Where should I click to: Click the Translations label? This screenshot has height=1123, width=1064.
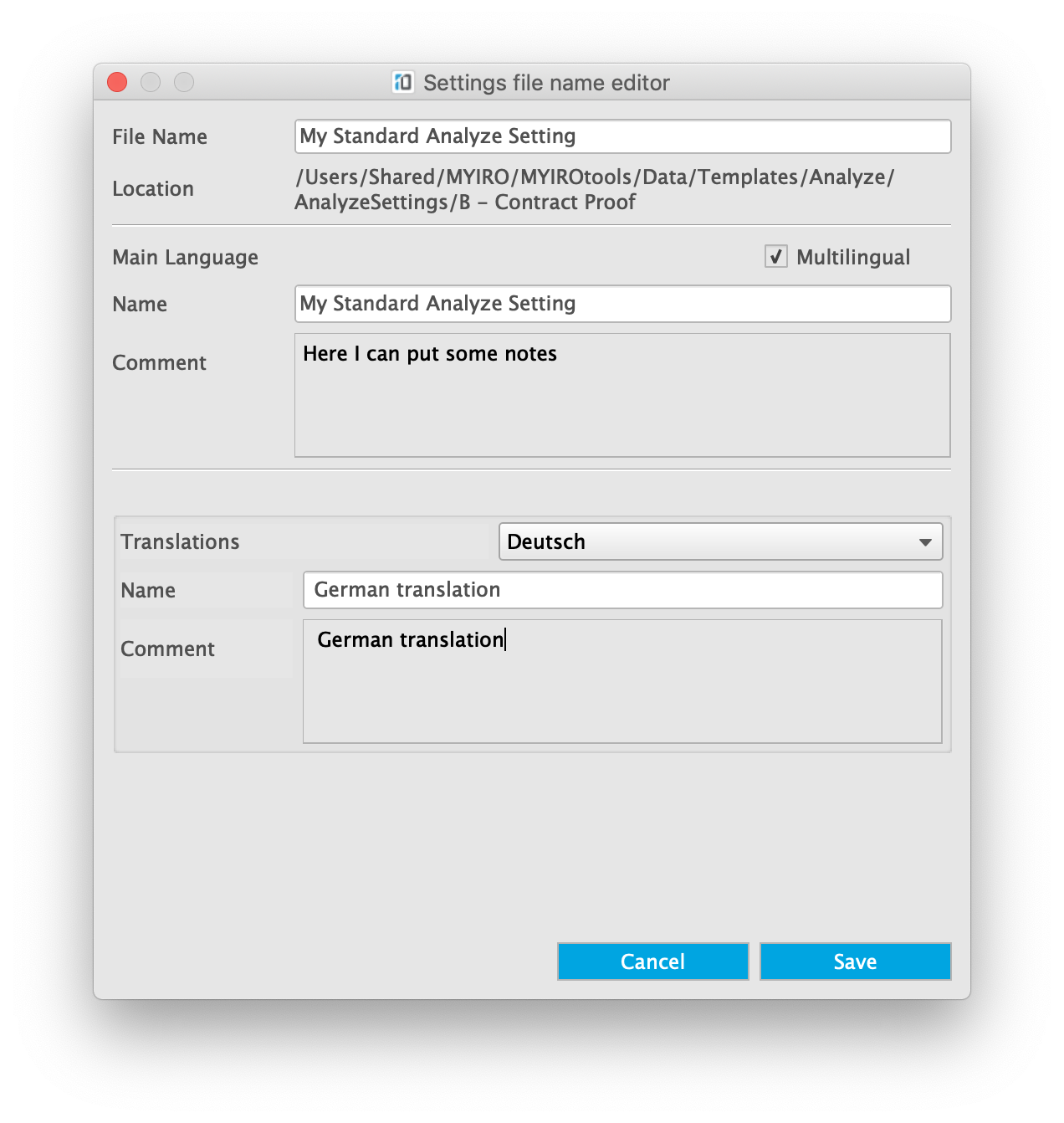(180, 541)
